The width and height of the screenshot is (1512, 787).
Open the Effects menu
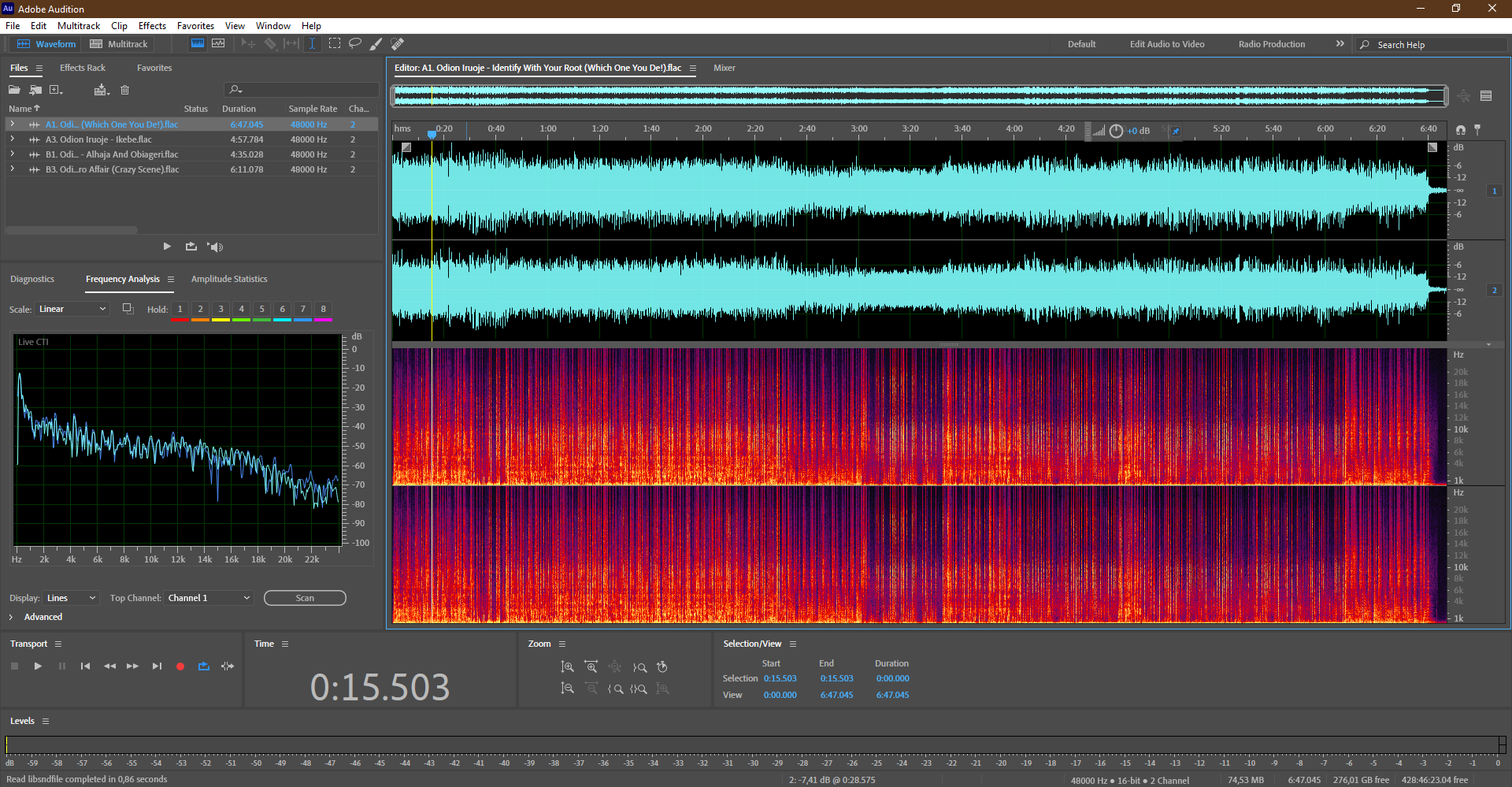click(152, 26)
